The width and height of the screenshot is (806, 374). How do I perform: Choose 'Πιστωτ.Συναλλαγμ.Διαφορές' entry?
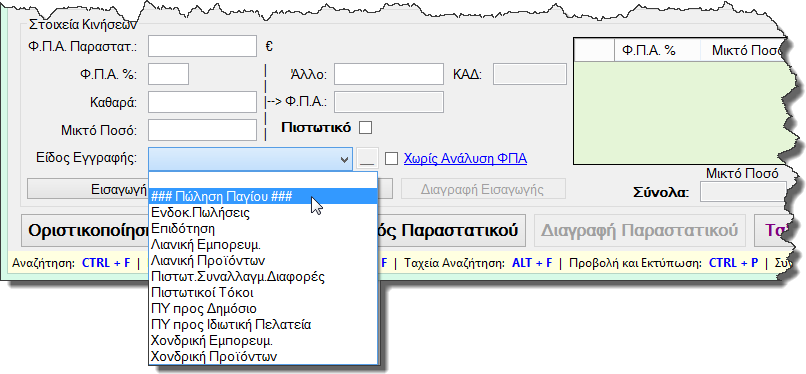263,276
